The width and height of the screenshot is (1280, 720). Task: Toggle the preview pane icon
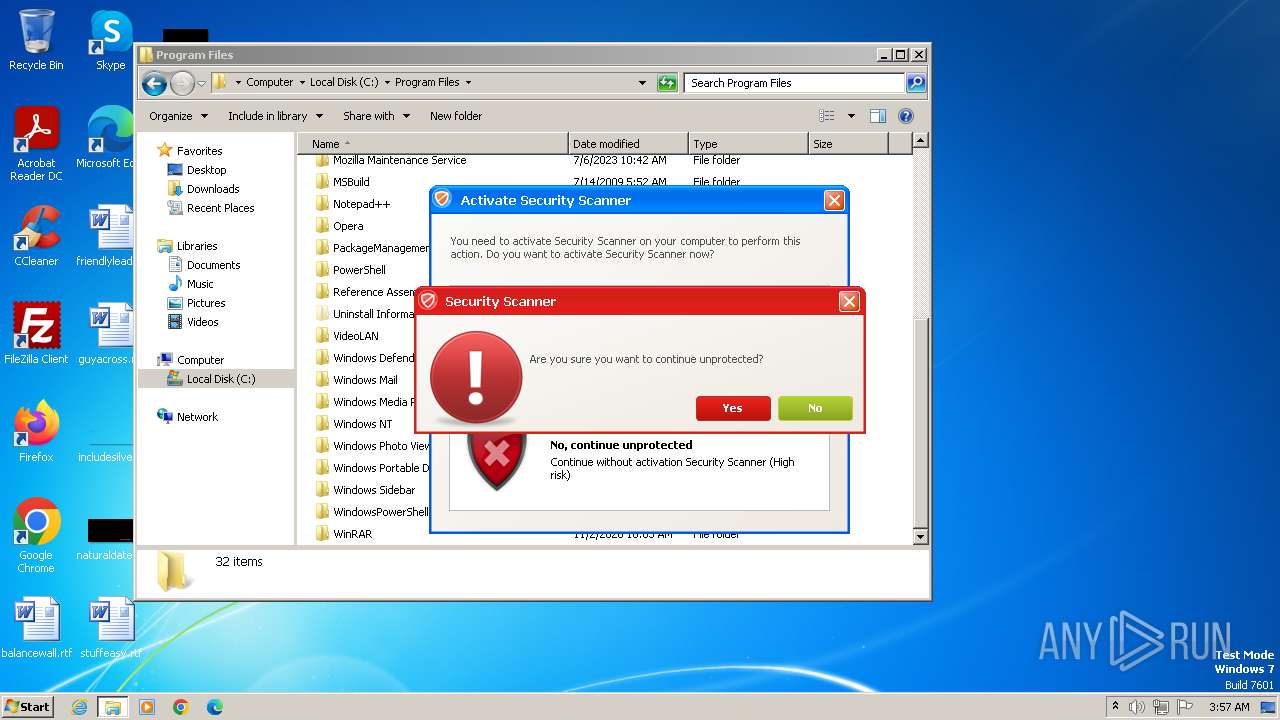(877, 116)
